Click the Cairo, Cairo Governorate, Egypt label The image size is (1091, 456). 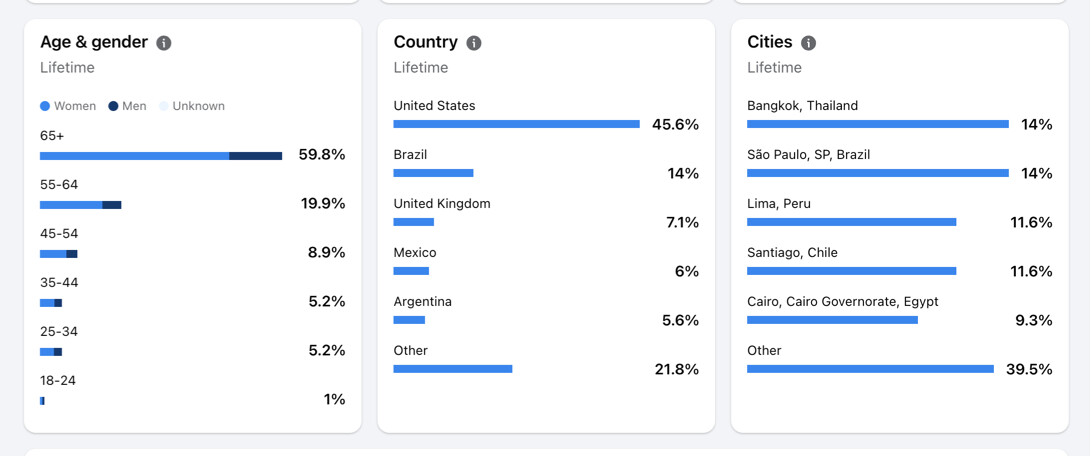tap(843, 301)
